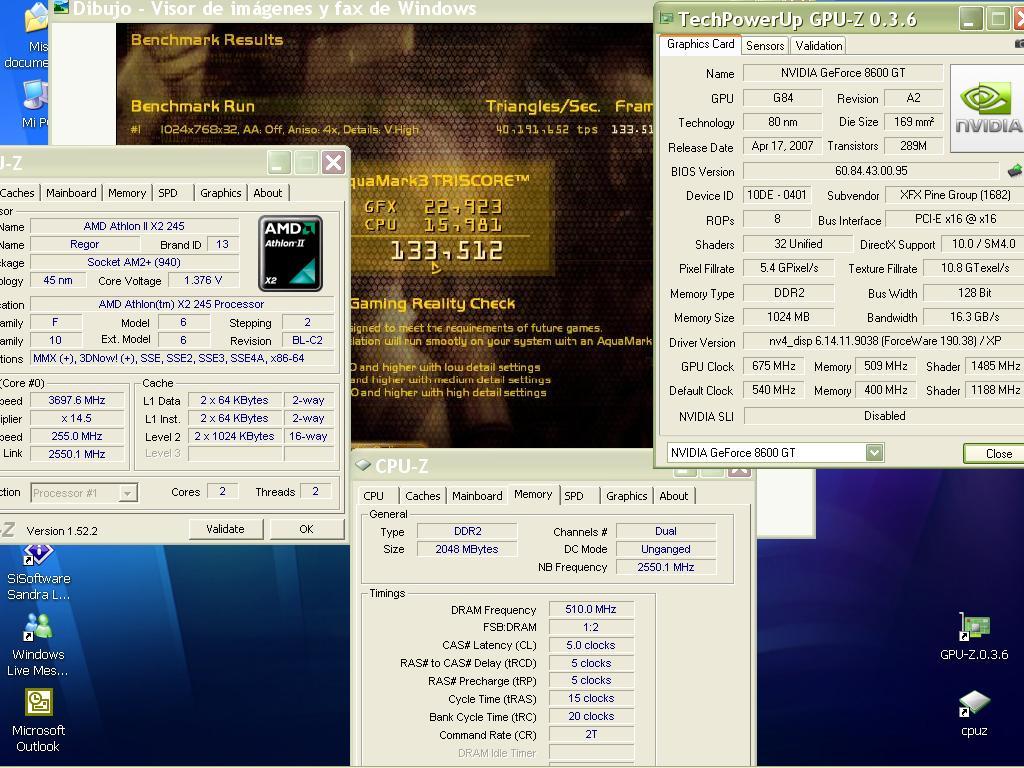1024x768 pixels.
Task: Switch to Sensors tab in GPU-Z
Action: pyautogui.click(x=764, y=45)
